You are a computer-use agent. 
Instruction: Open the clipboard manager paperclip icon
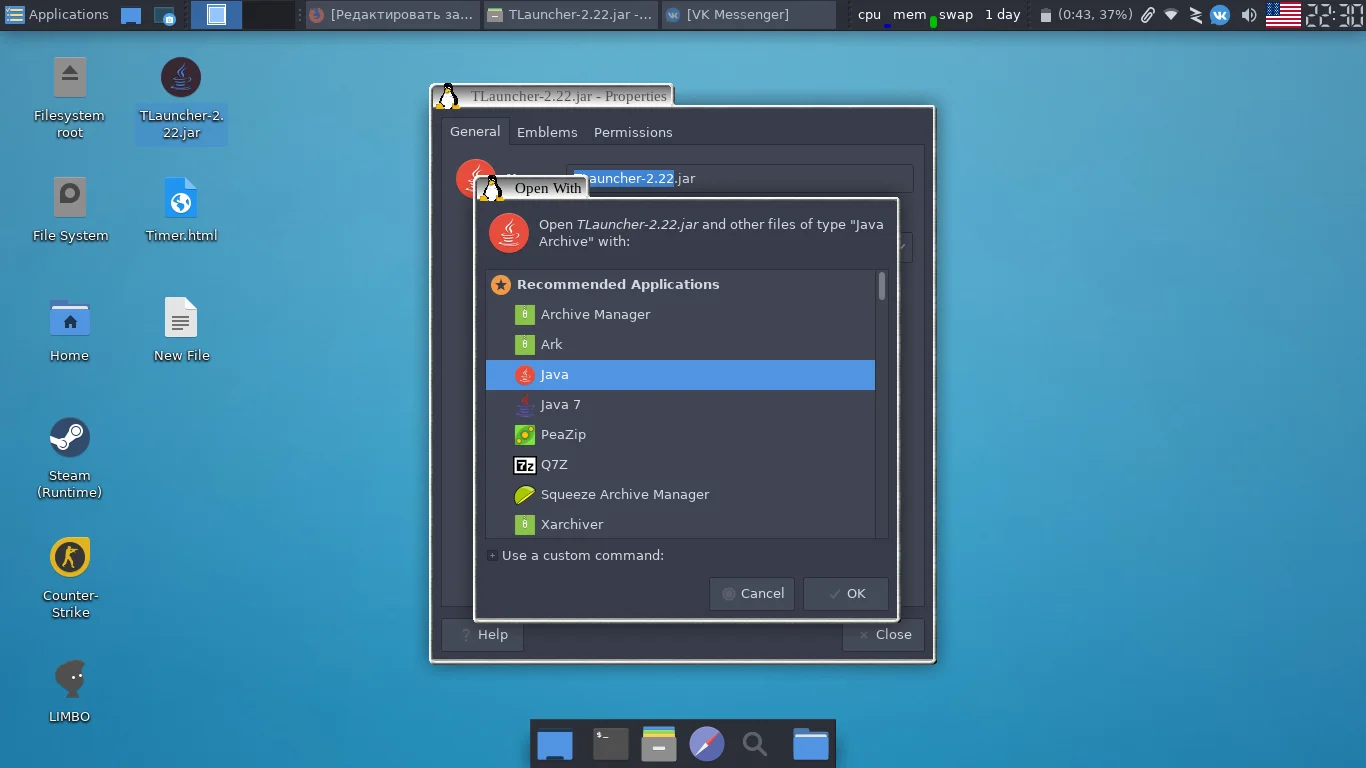point(1147,15)
